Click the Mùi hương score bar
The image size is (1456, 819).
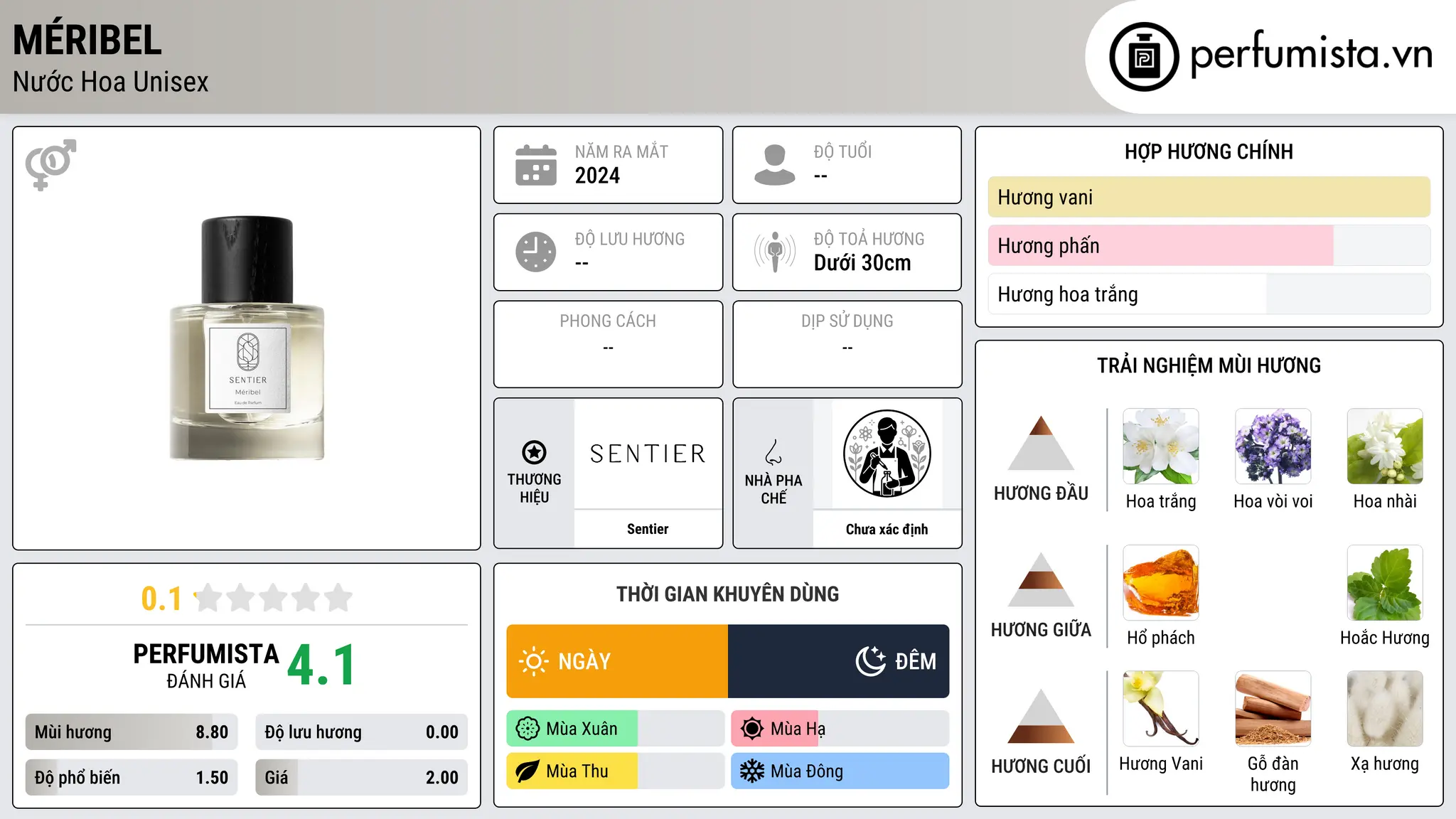pyautogui.click(x=132, y=732)
